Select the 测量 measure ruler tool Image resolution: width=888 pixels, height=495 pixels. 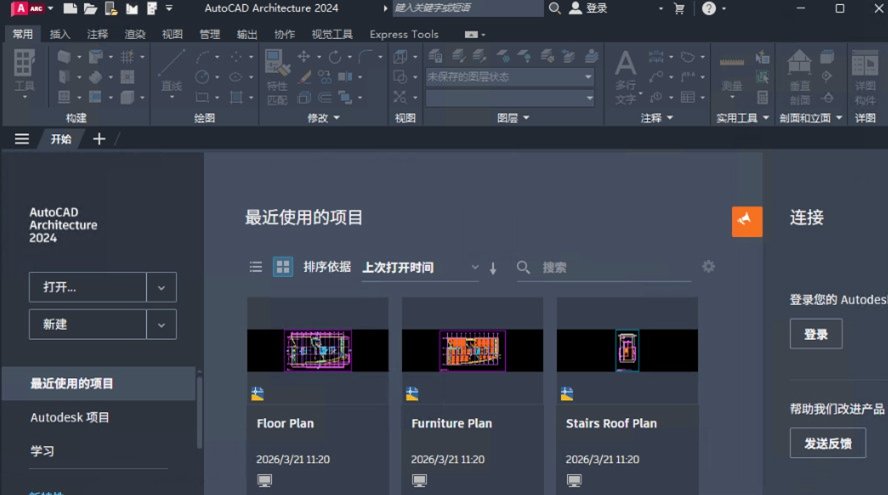point(732,63)
